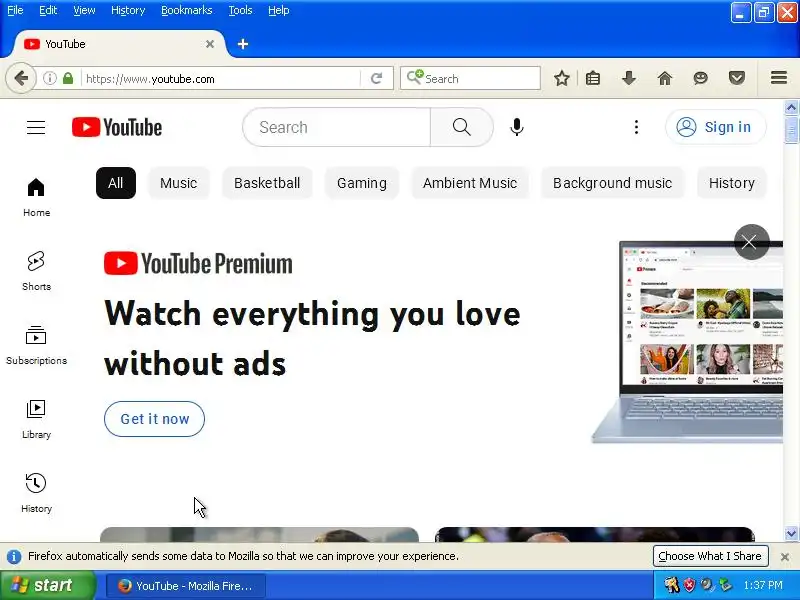
Task: Save page to Pocket icon
Action: point(736,79)
